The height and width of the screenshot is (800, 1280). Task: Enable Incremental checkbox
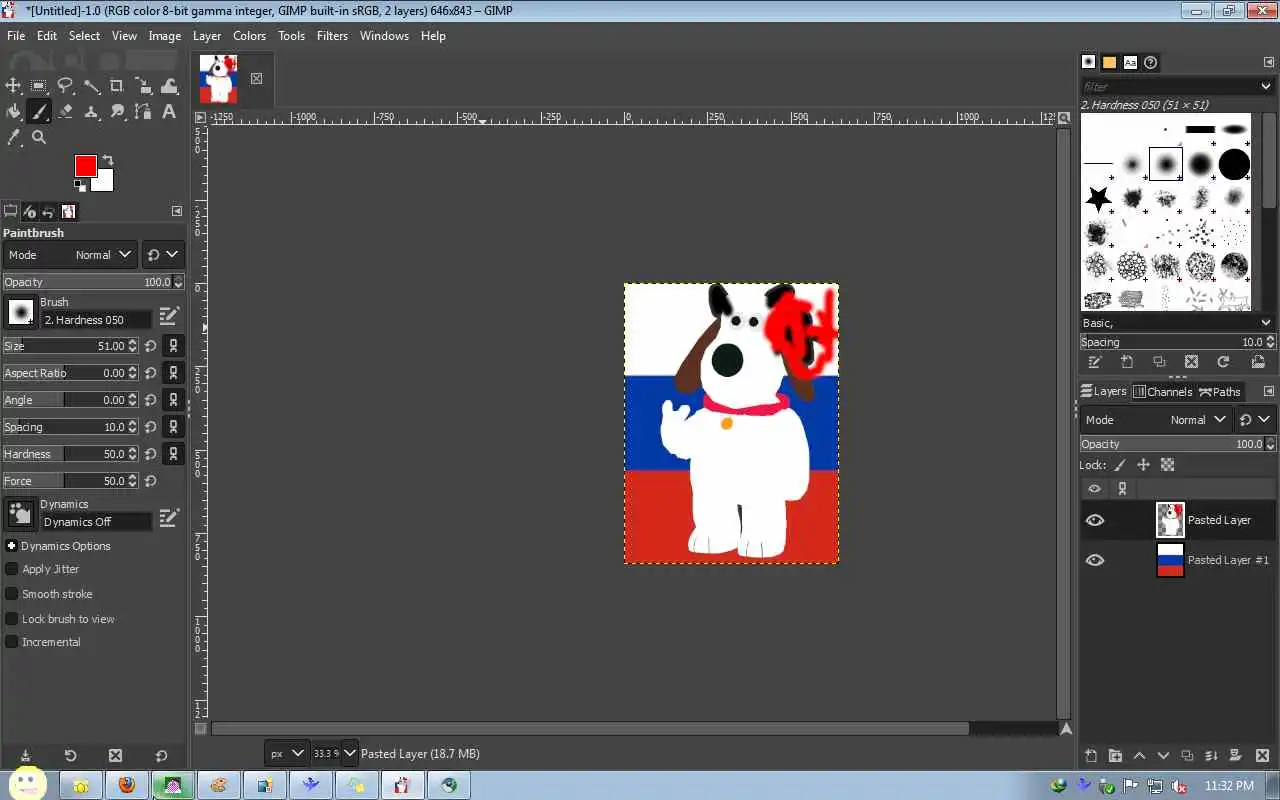point(12,642)
